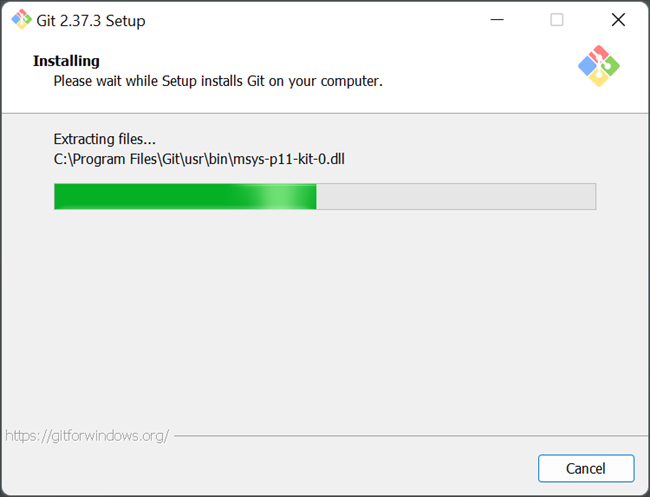Open the gitforwindows.org link
The width and height of the screenshot is (650, 497).
pos(87,436)
